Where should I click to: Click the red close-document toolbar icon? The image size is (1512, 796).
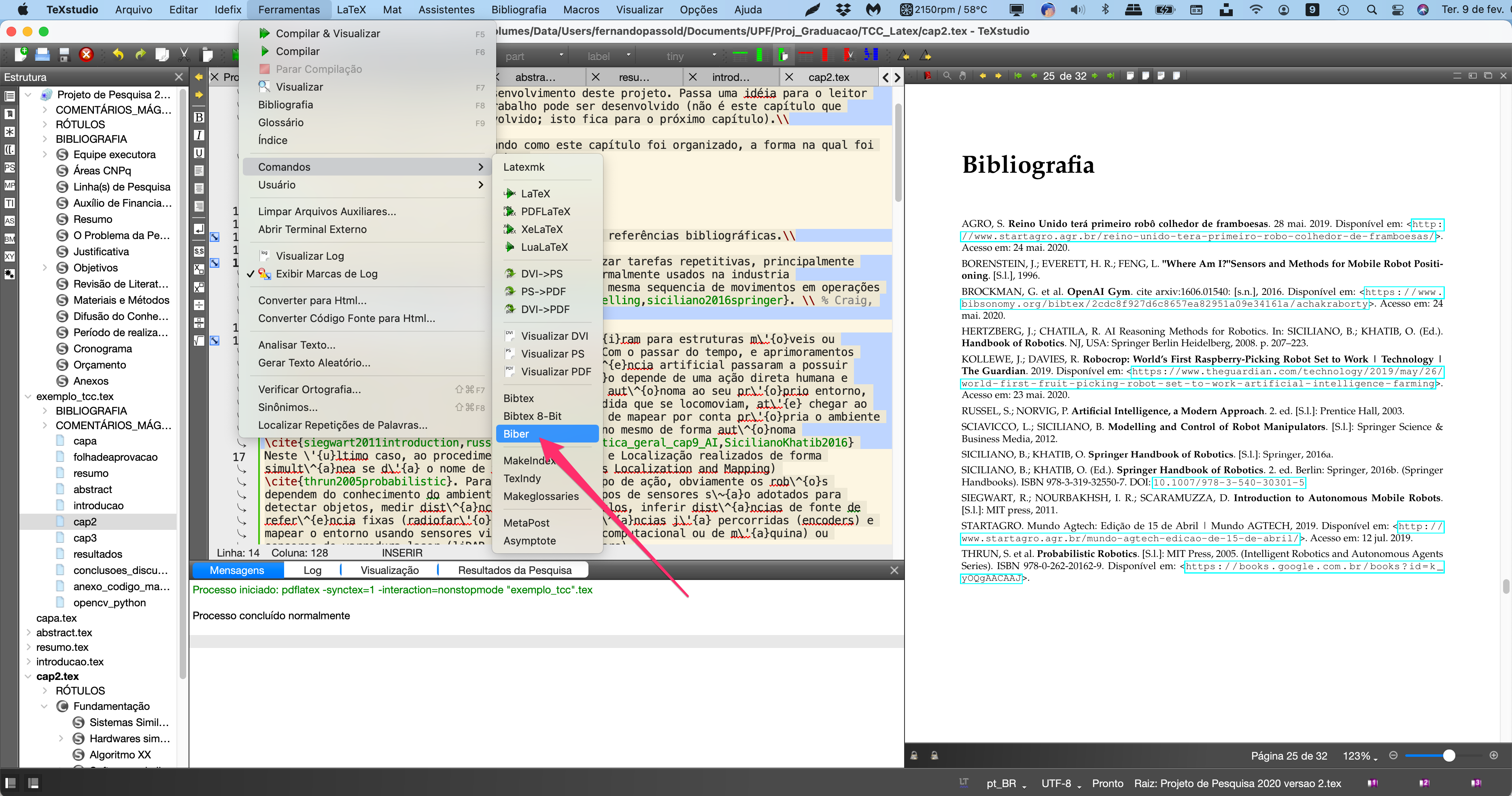[86, 55]
